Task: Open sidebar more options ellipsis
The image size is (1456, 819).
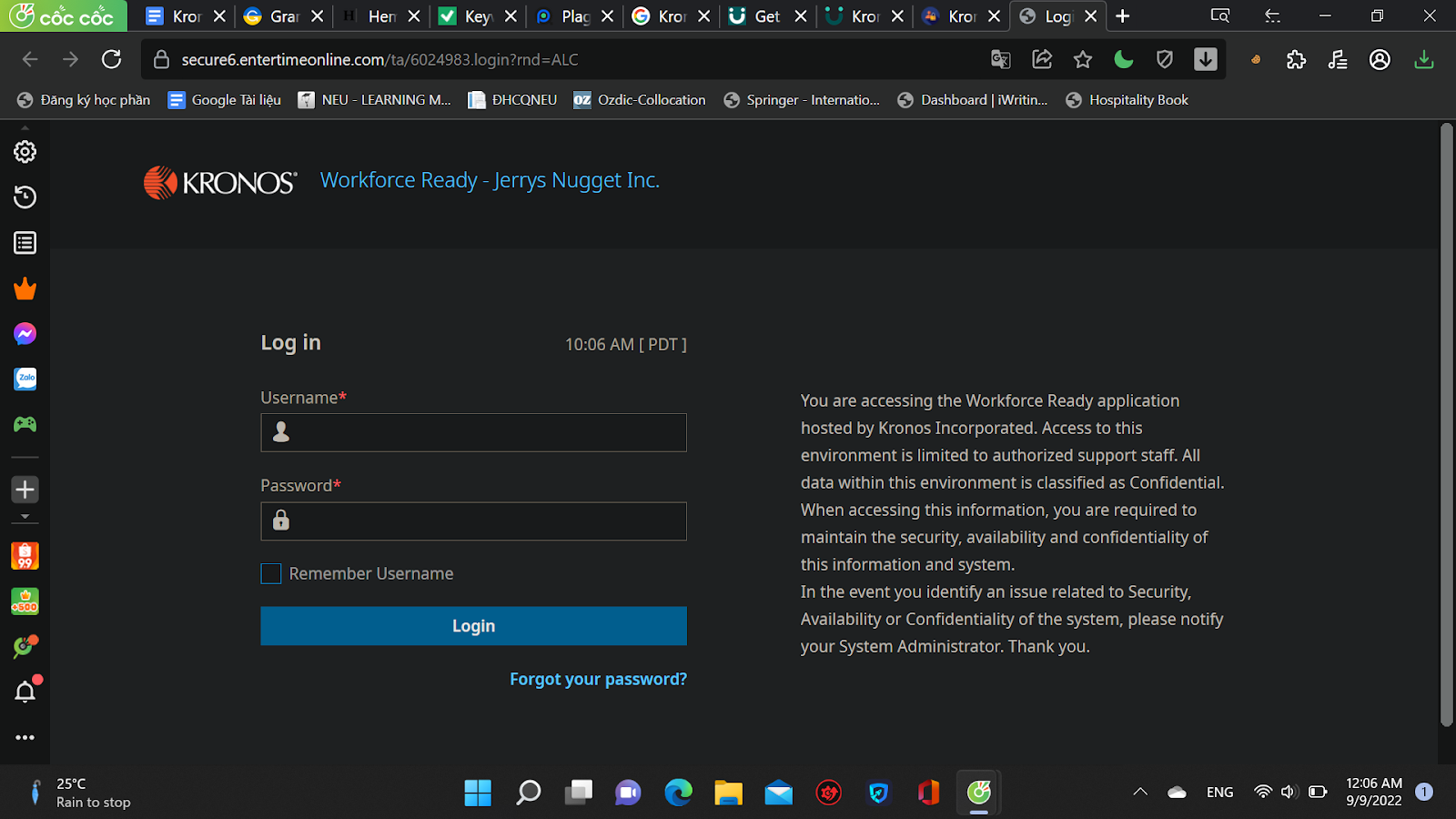Action: click(x=25, y=737)
